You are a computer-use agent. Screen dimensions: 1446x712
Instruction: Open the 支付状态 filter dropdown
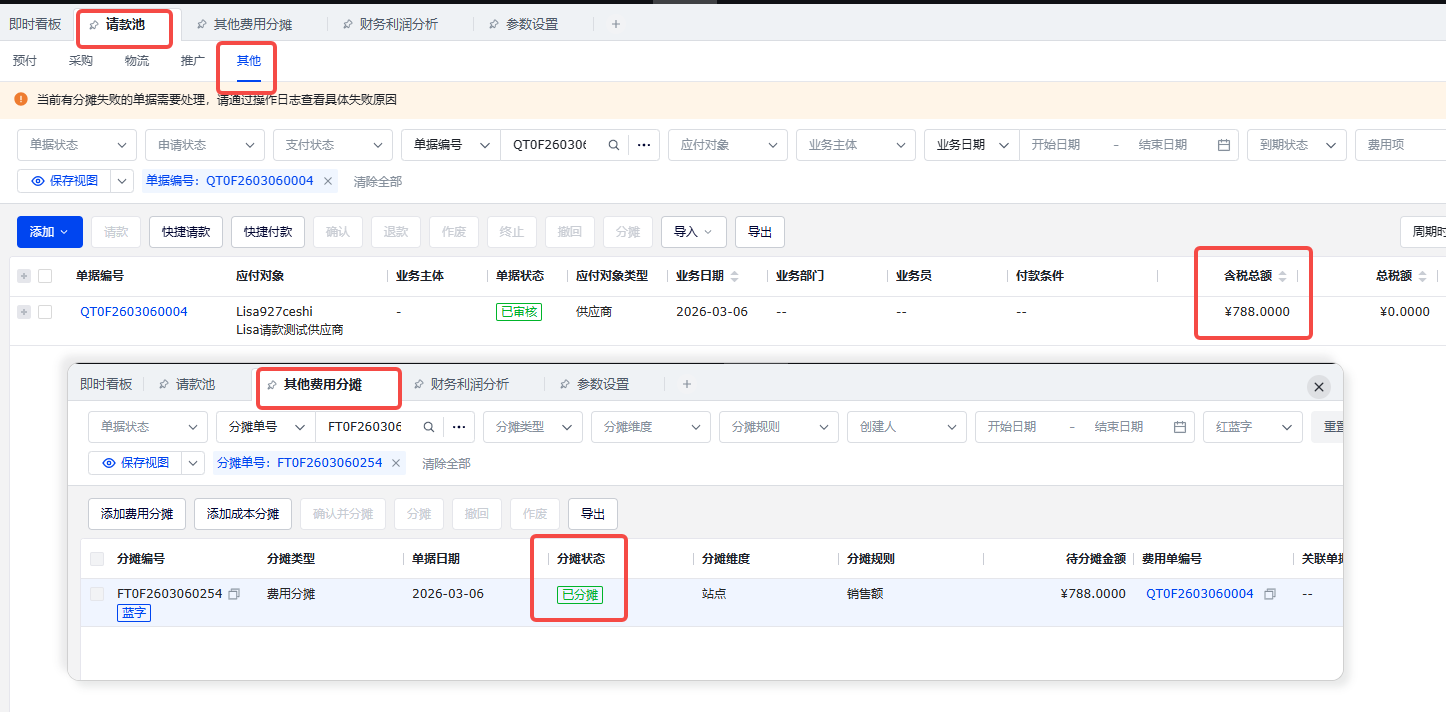(333, 145)
